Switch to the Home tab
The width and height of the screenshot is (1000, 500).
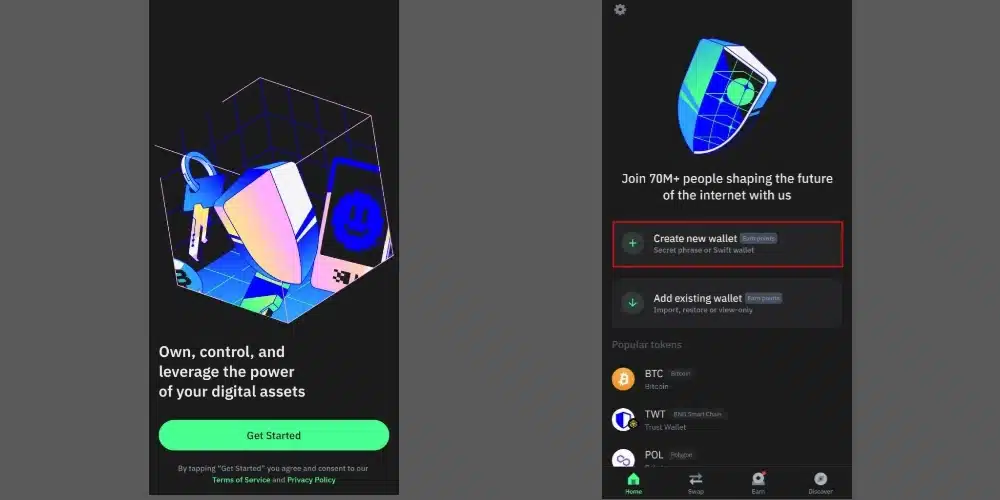[x=633, y=483]
